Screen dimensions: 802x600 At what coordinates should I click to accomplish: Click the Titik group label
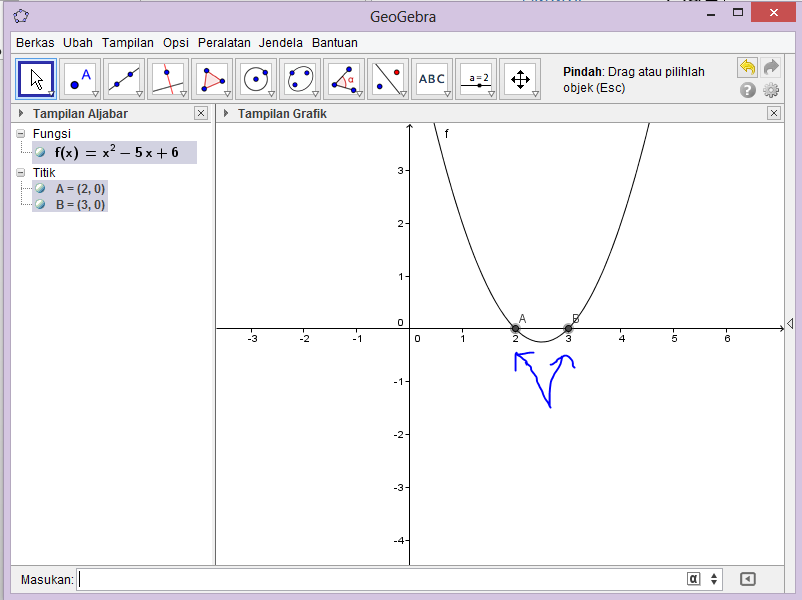tap(44, 172)
